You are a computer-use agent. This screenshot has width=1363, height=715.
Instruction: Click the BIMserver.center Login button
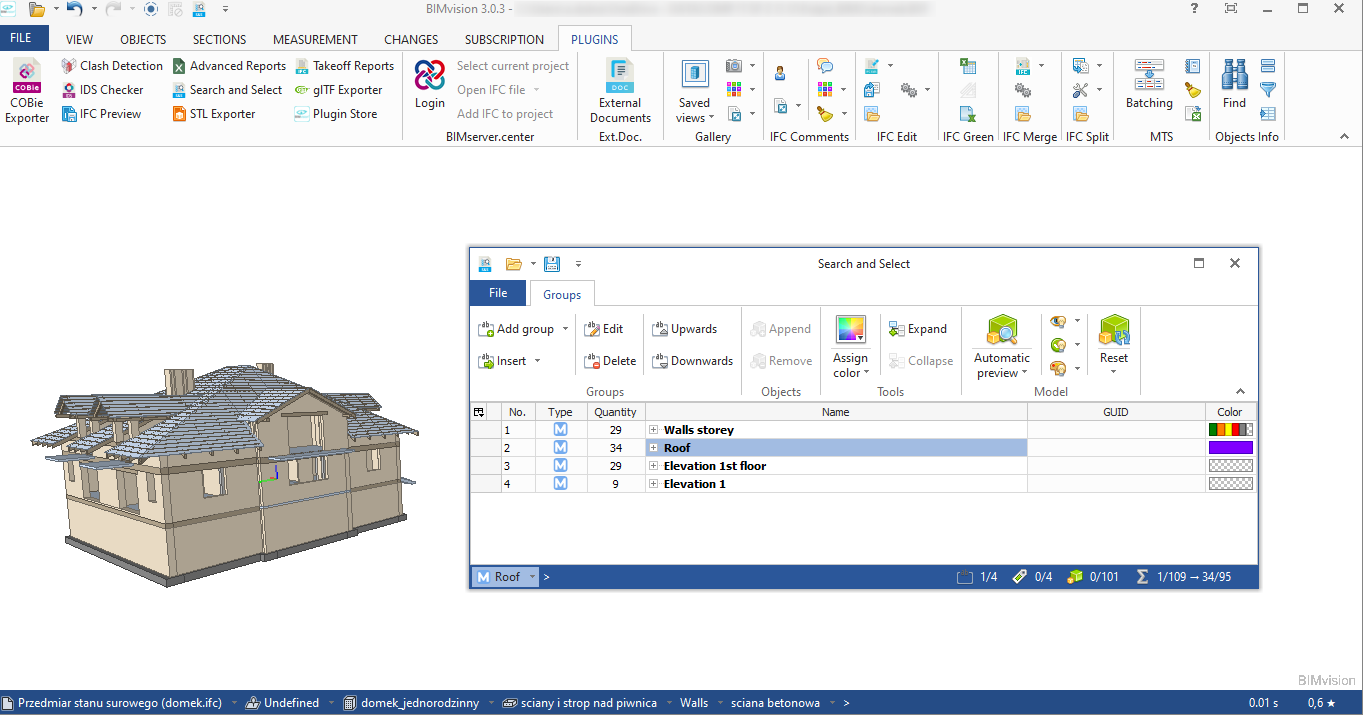[x=430, y=85]
